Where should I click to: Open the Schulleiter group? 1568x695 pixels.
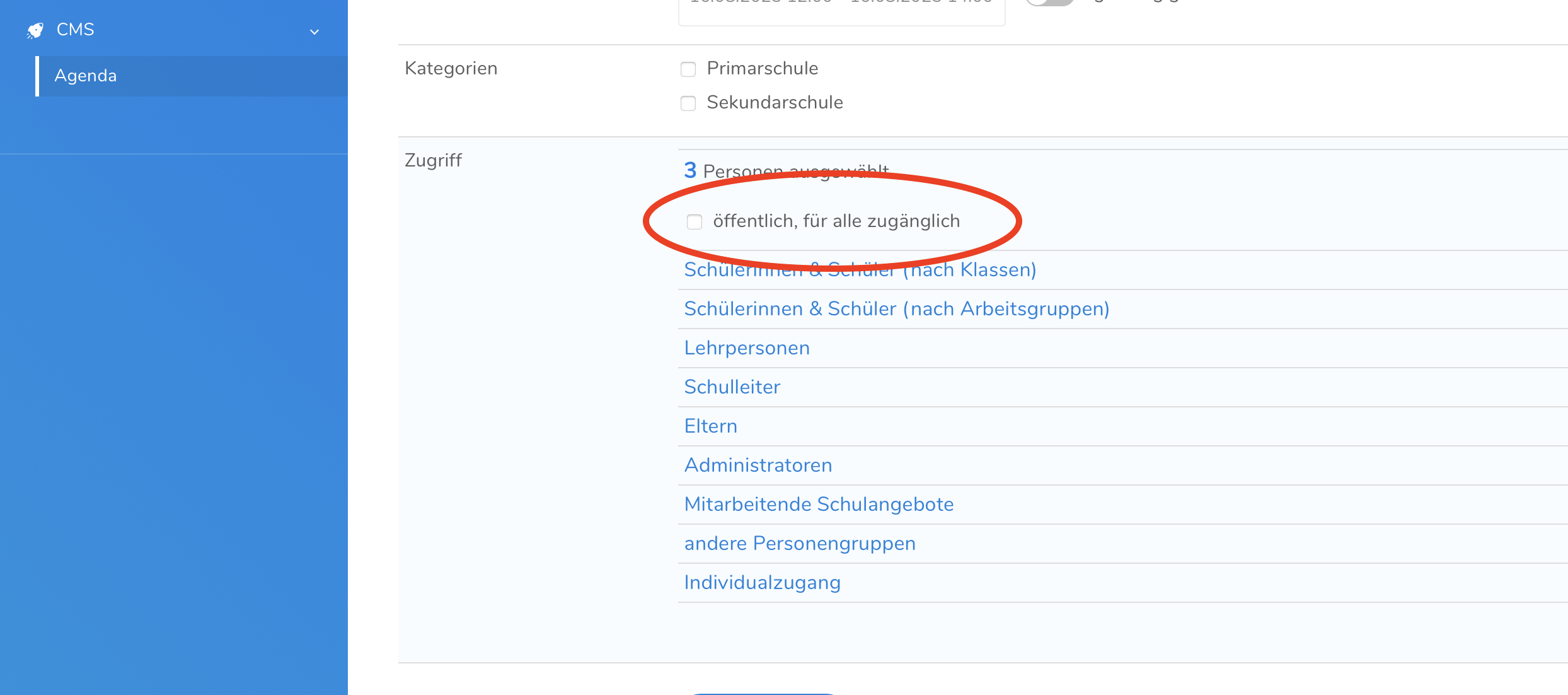coord(732,387)
